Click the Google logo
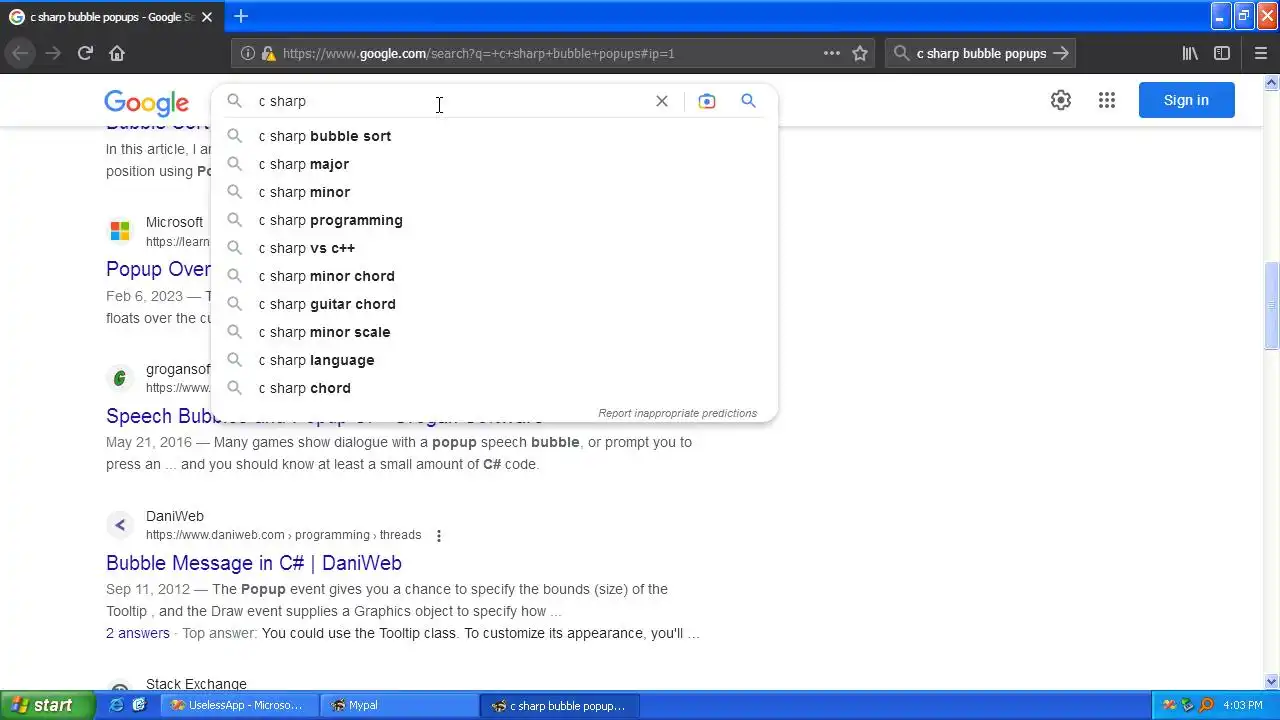Screen dimensions: 1280x720 pyautogui.click(x=146, y=102)
